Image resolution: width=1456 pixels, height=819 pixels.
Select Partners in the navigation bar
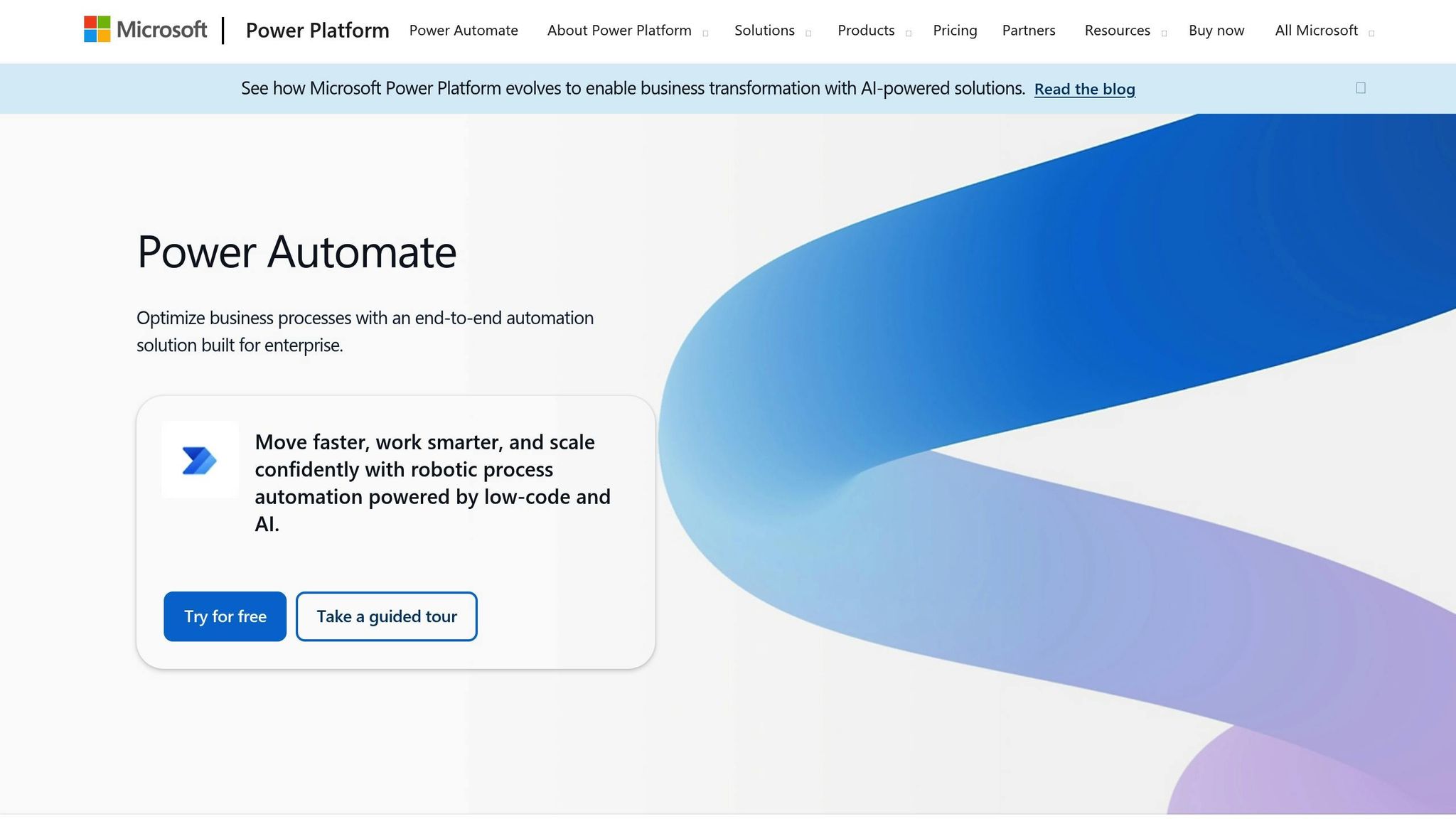tap(1028, 31)
